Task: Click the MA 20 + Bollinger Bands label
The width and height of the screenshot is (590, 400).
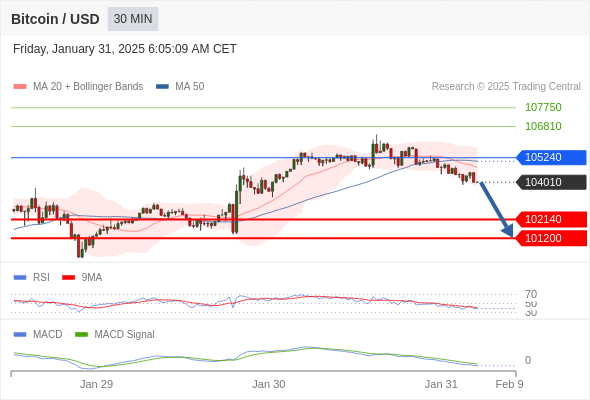Action: point(88,87)
